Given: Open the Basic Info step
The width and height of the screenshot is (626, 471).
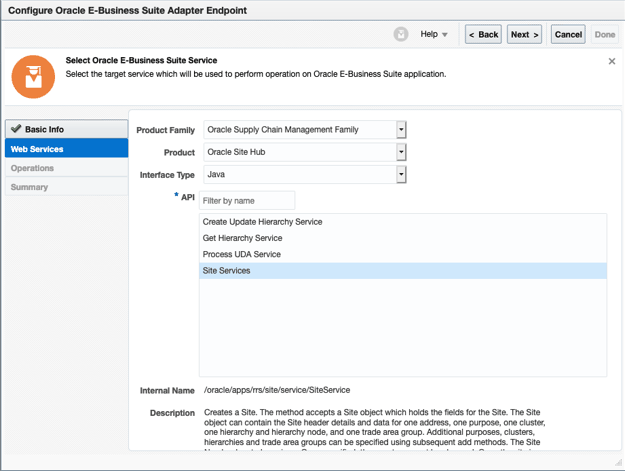Looking at the screenshot, I should click(44, 129).
